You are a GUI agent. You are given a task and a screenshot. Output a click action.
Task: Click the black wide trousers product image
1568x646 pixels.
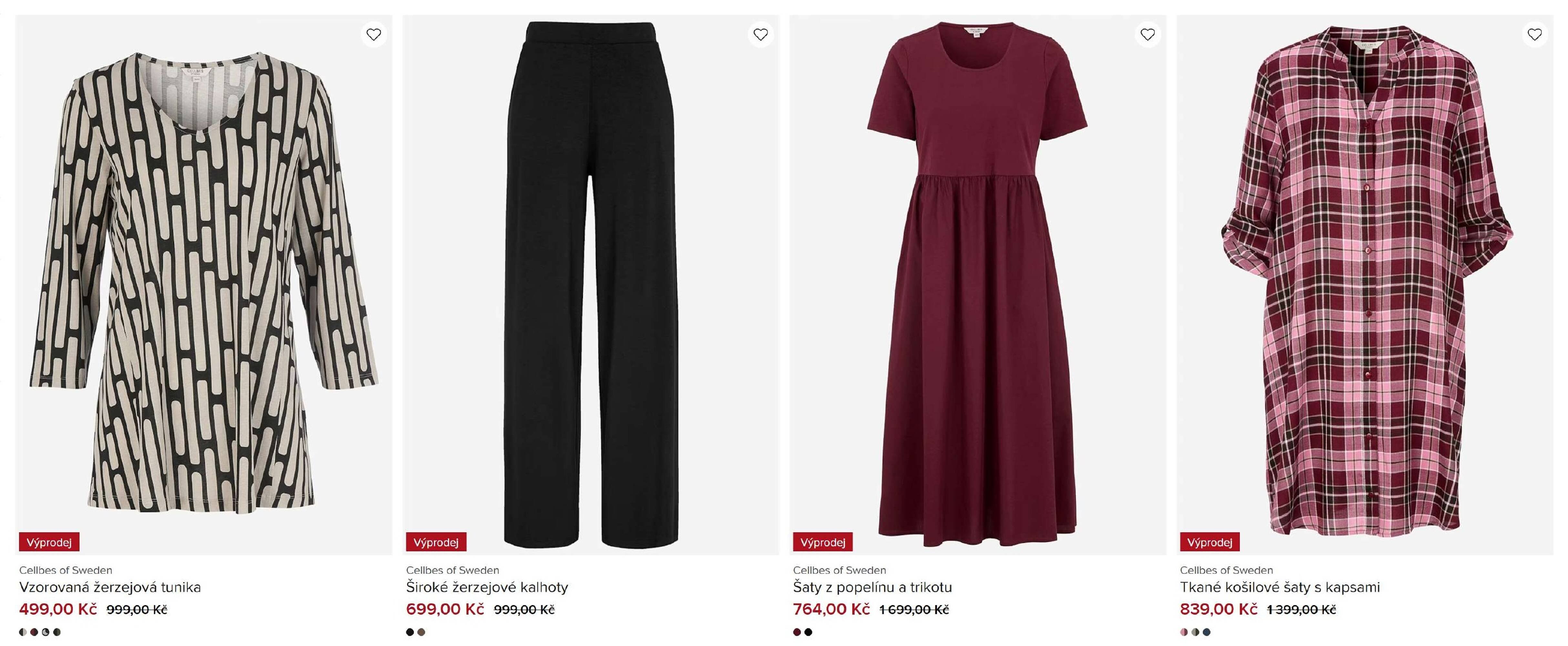pos(590,280)
